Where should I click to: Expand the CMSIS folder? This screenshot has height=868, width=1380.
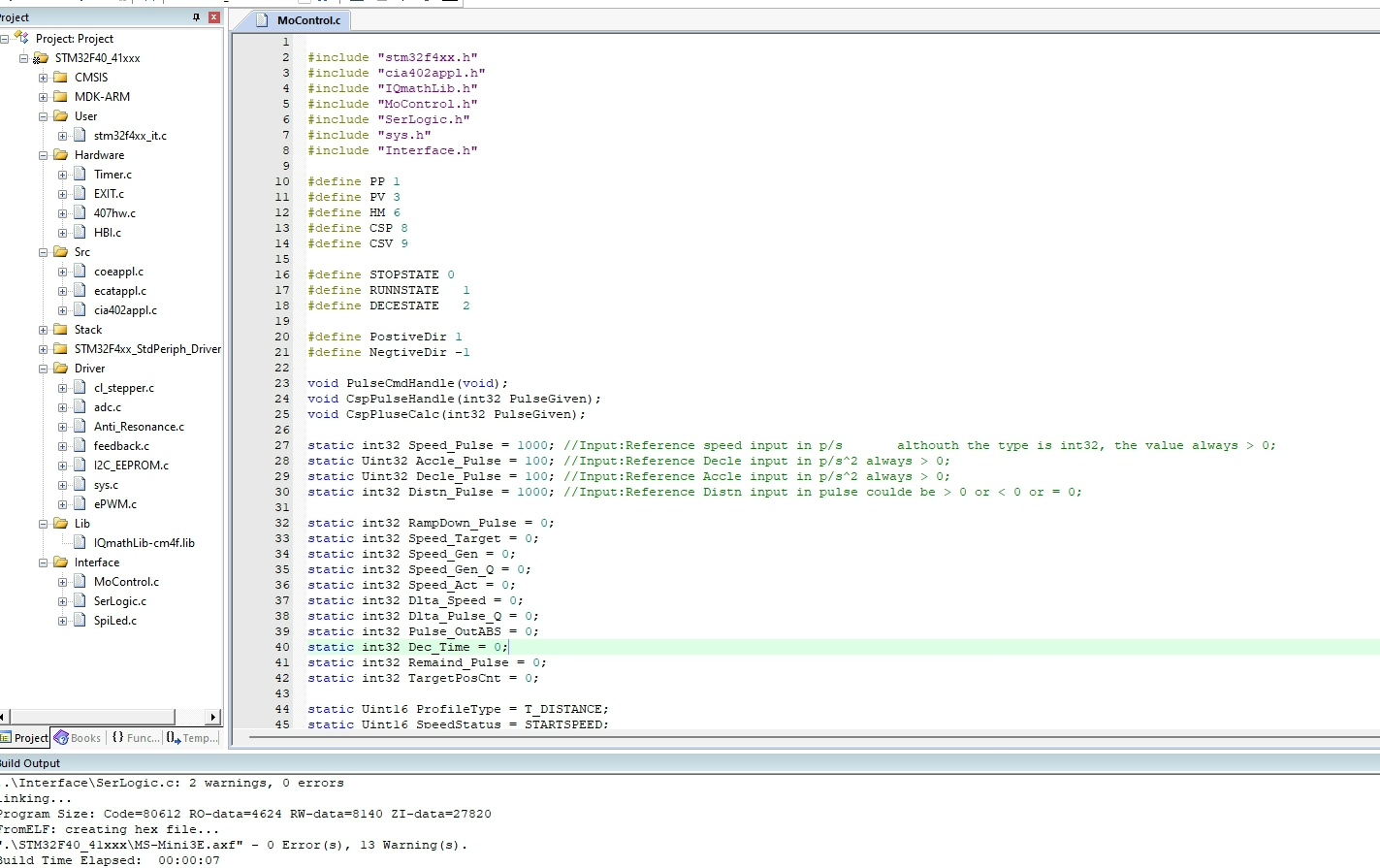click(44, 78)
